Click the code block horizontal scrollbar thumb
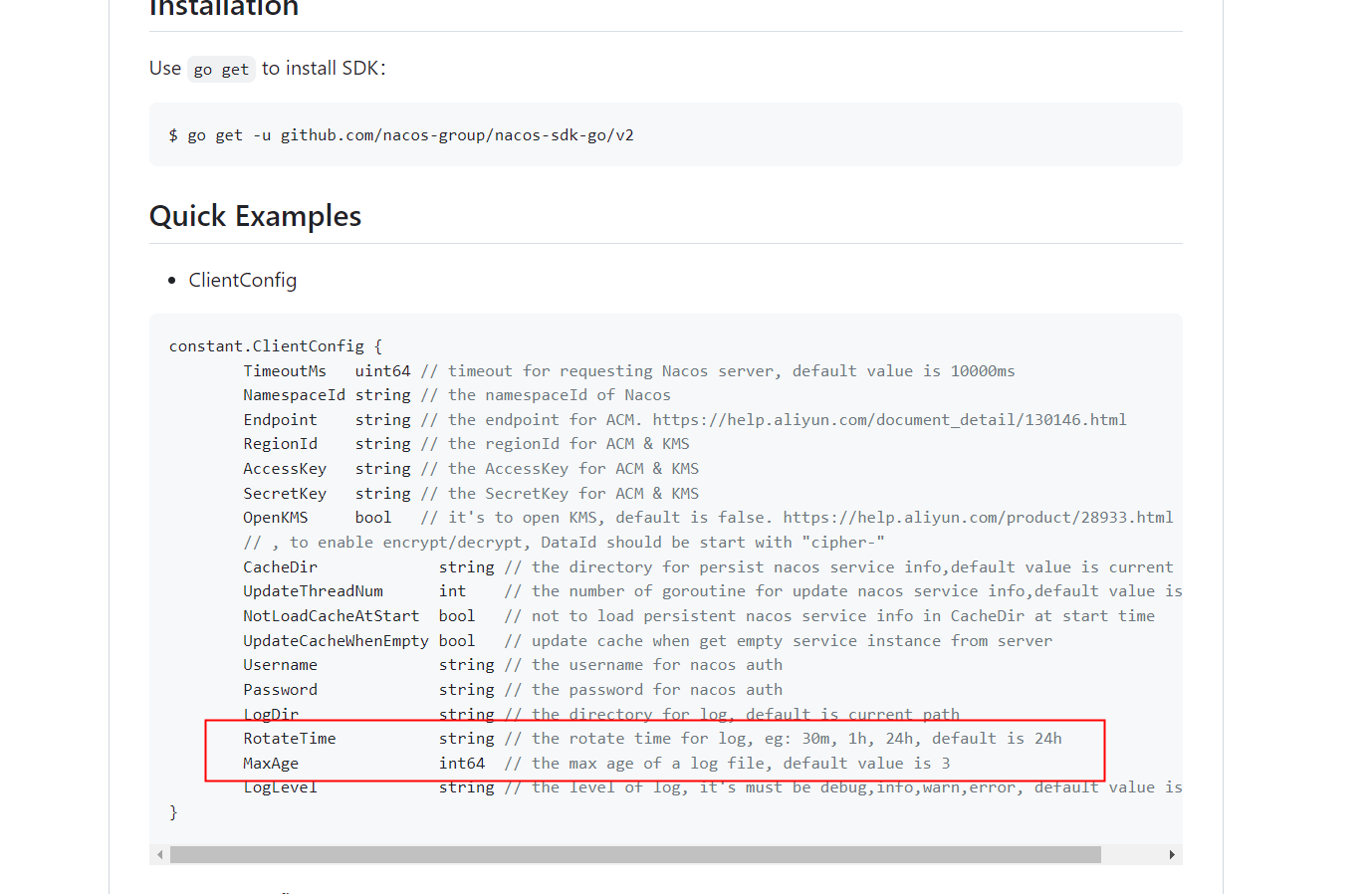The image size is (1372, 894). tap(635, 855)
